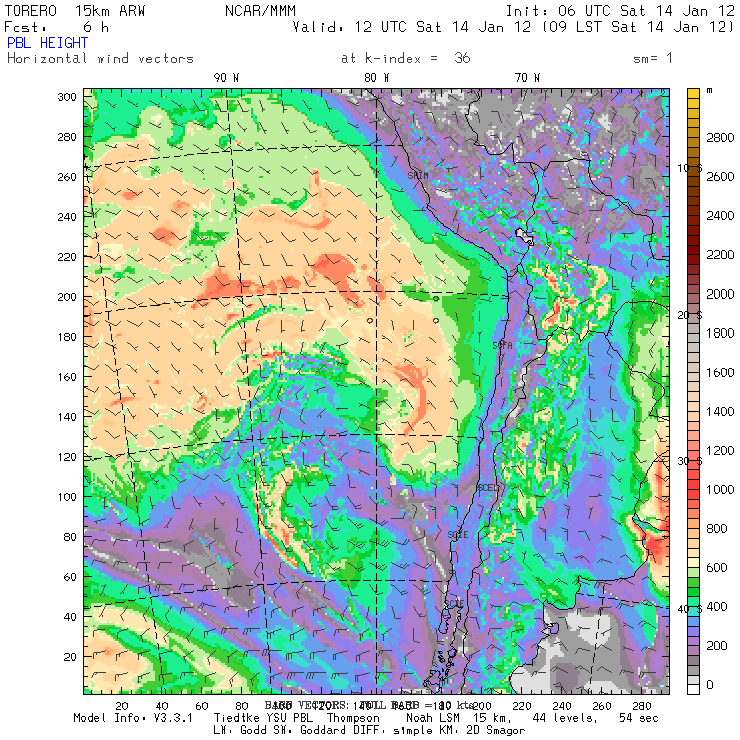Click the SCFA station label on the map
Screen dimensions: 740x740
coord(503,345)
